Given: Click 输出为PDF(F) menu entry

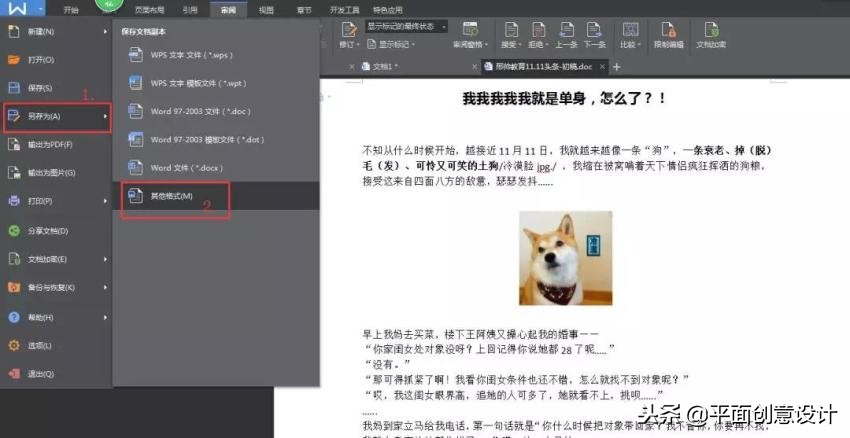Looking at the screenshot, I should click(x=56, y=145).
